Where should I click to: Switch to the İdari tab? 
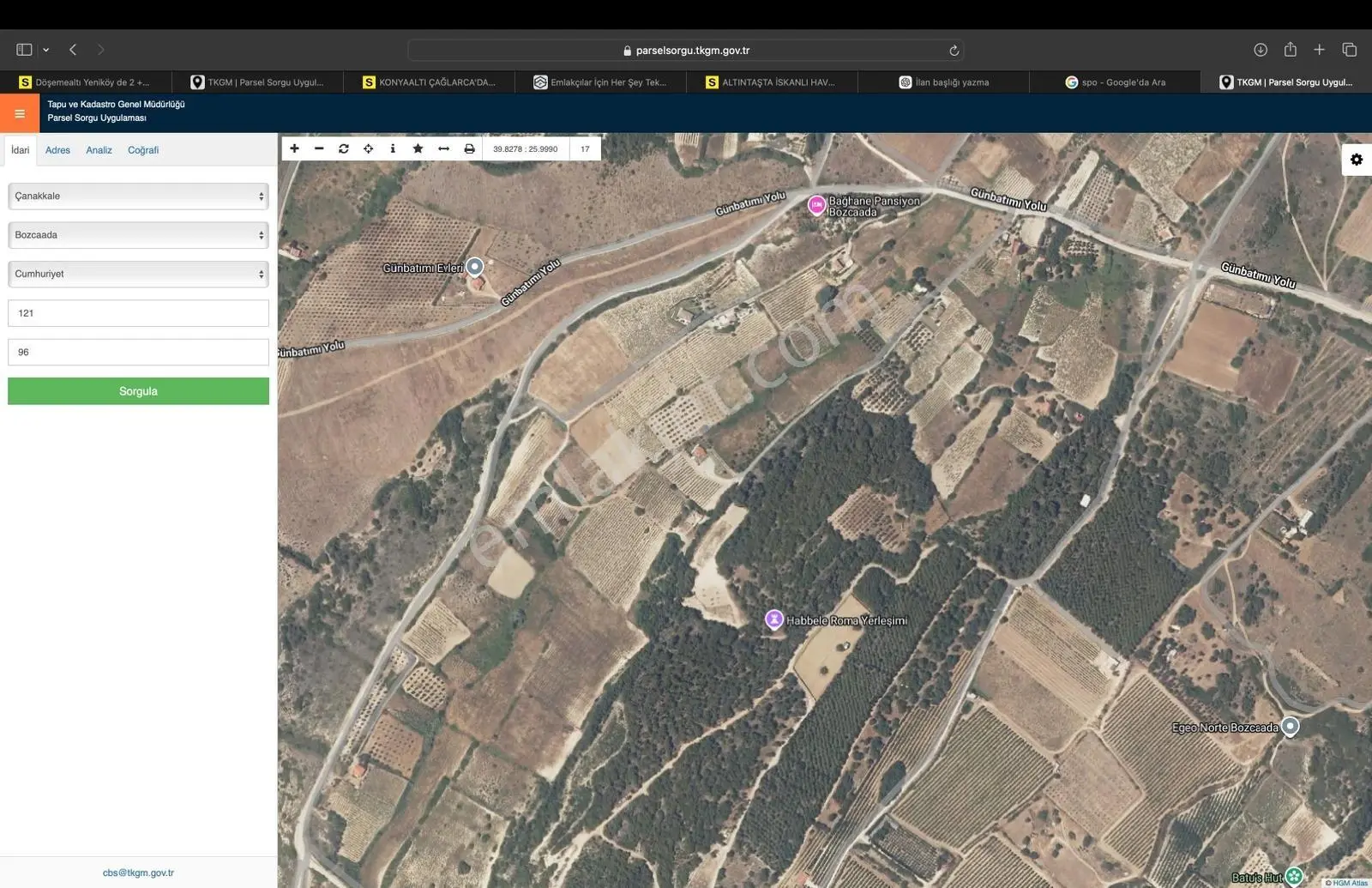[x=21, y=150]
